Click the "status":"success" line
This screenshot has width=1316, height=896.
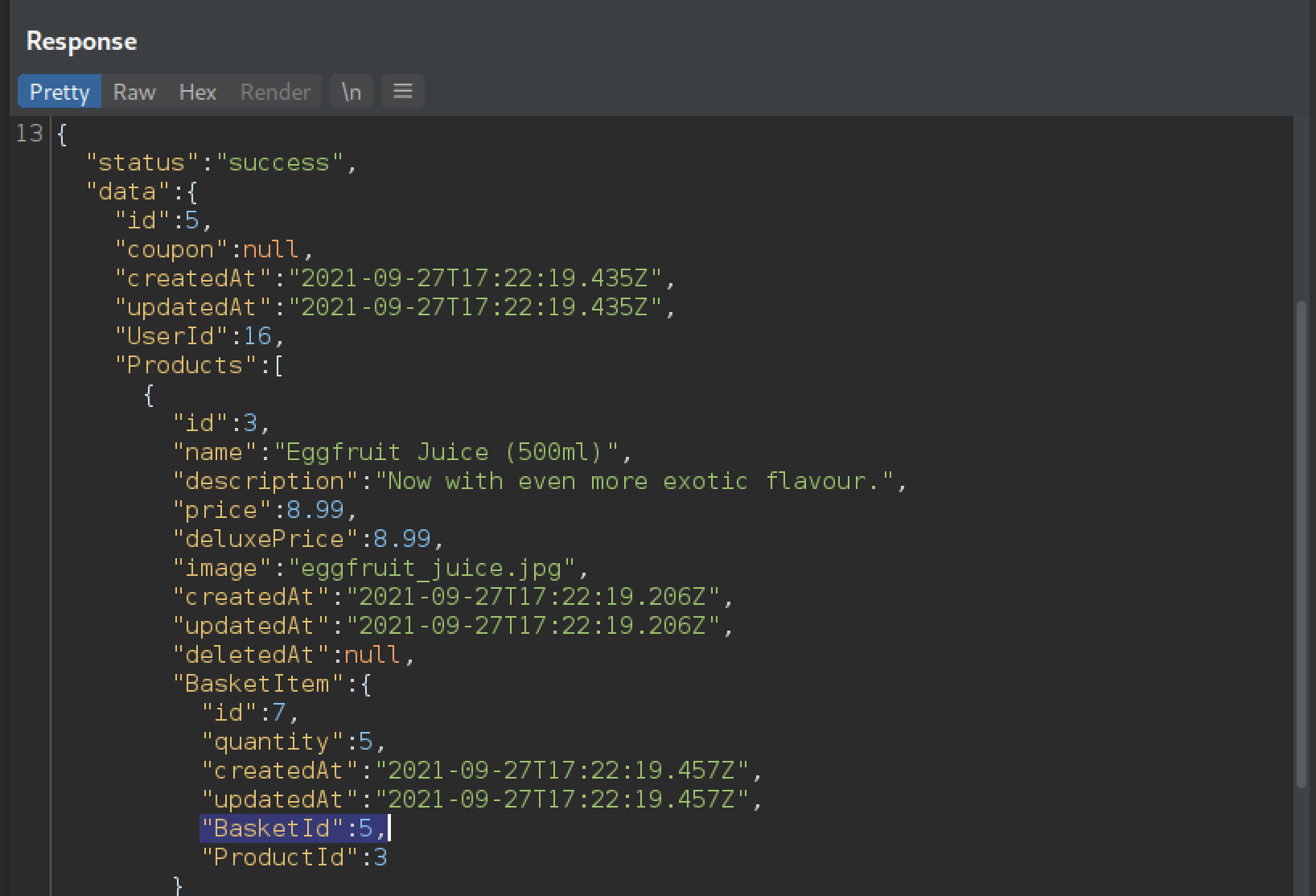point(221,162)
